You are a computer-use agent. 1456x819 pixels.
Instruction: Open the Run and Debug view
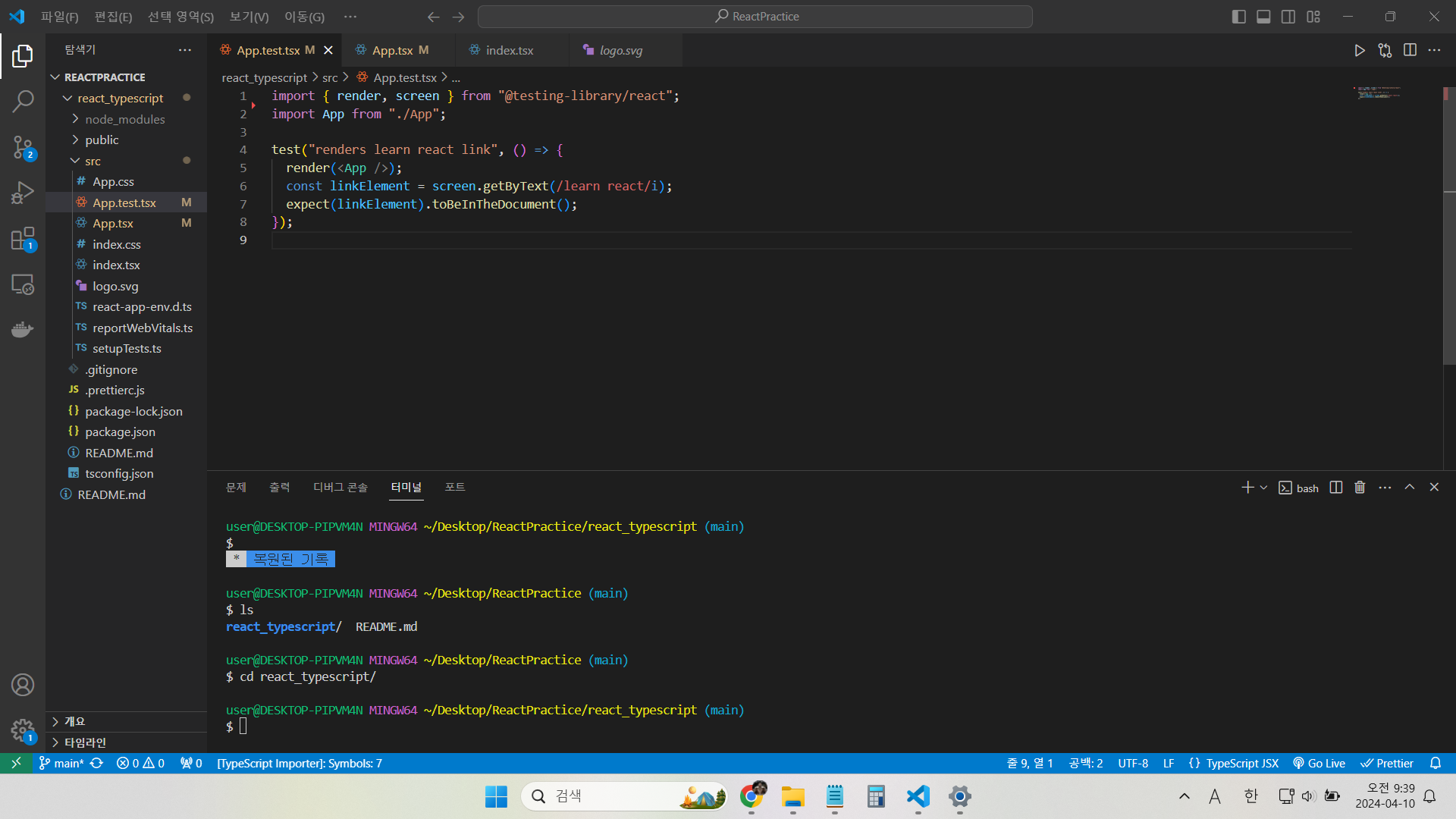pyautogui.click(x=23, y=193)
